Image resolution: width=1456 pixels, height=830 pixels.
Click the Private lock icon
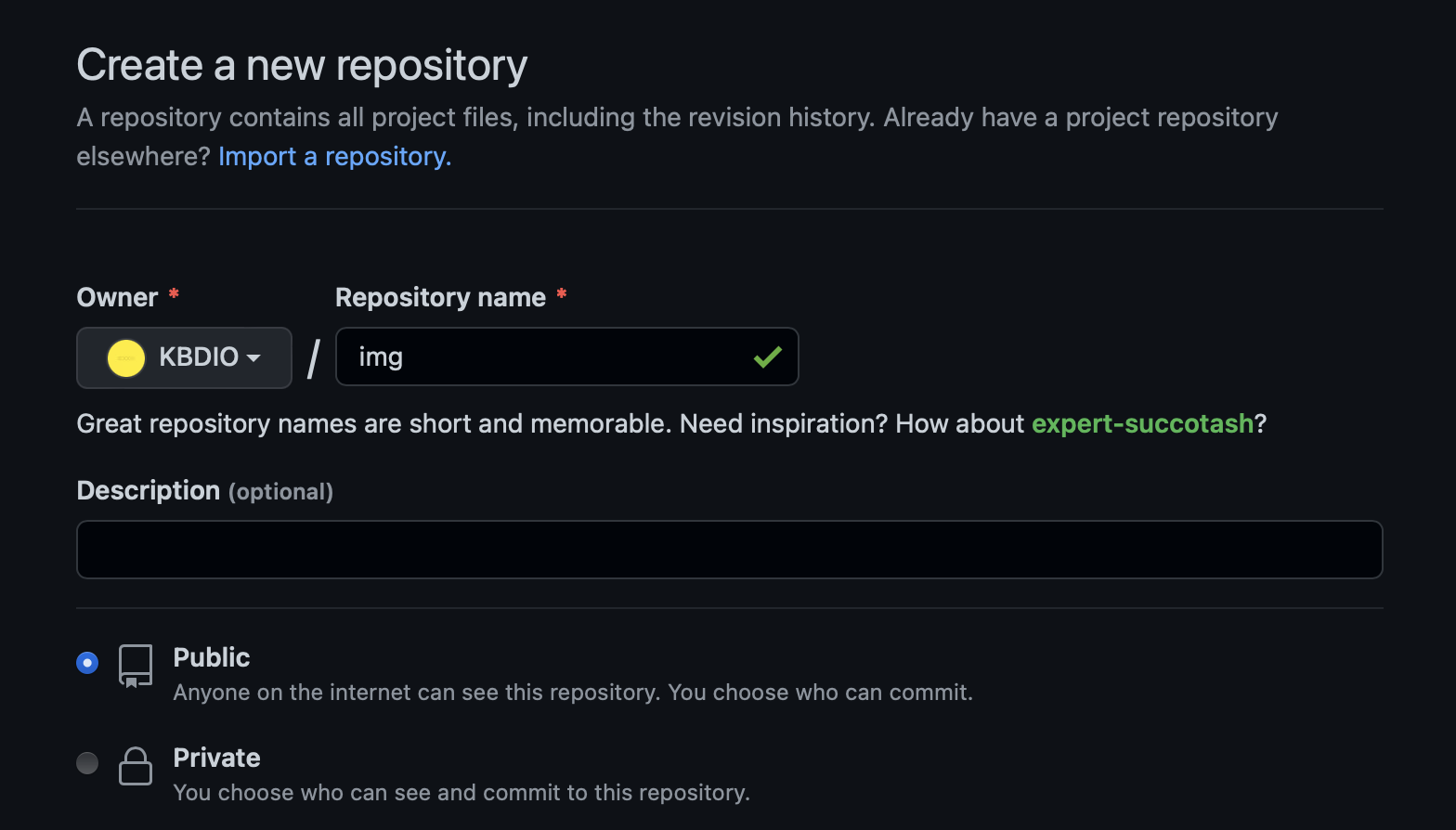[x=136, y=766]
